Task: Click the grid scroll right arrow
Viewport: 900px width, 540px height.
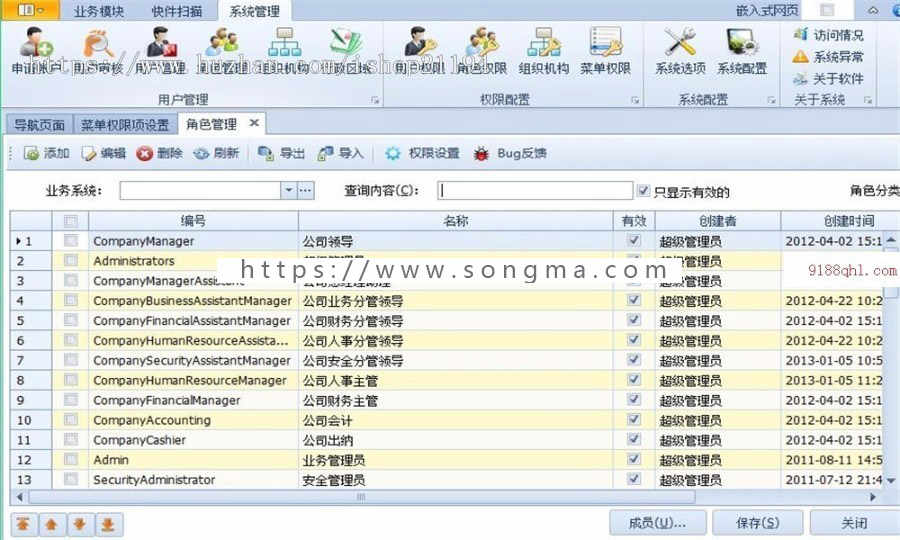Action: coord(873,497)
